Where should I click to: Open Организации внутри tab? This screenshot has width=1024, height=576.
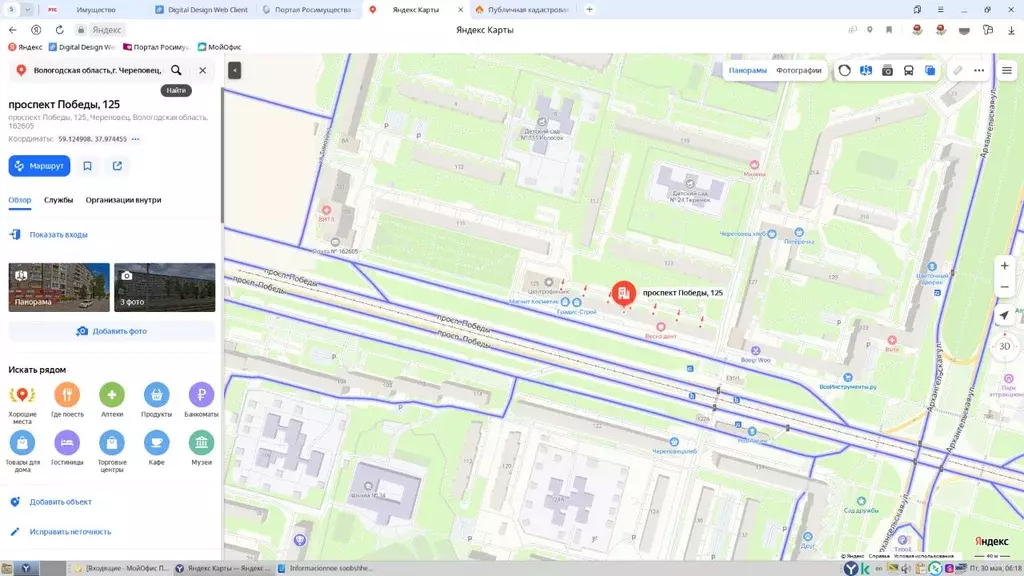[123, 200]
